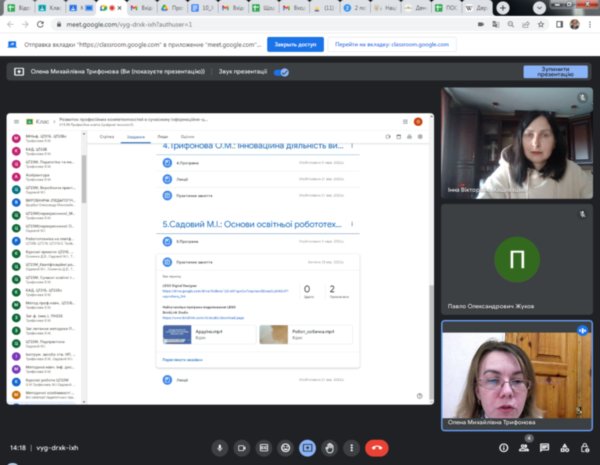This screenshot has width=600, height=465.
Task: Click the blue 'Закрыть доступ' button
Action: 295,45
